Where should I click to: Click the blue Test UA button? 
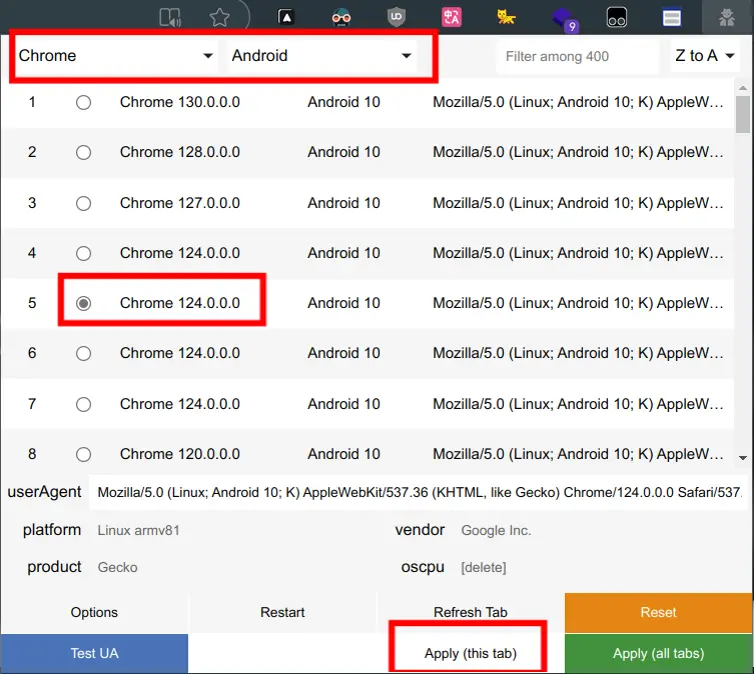click(94, 653)
